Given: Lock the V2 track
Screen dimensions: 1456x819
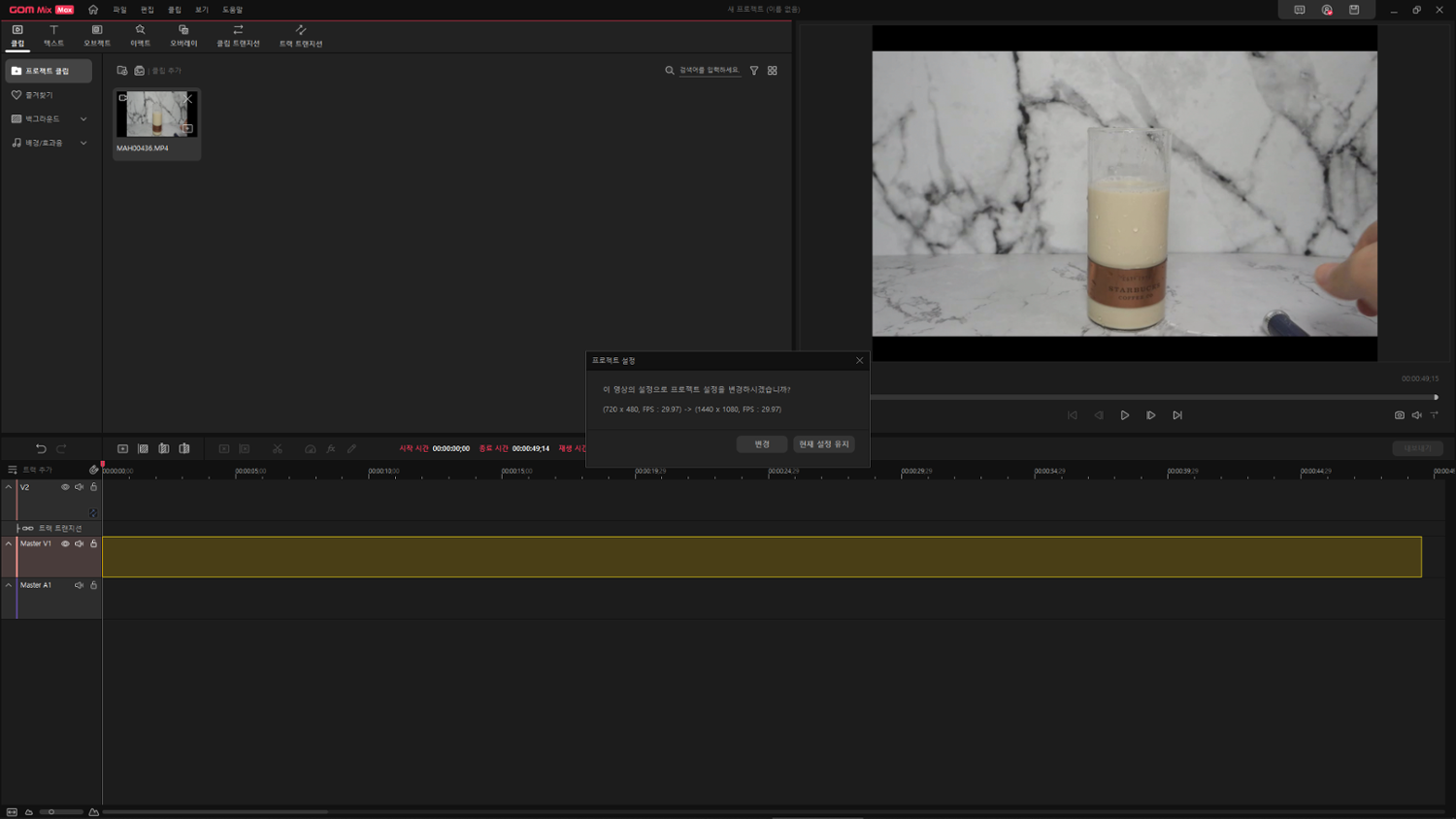Looking at the screenshot, I should pos(94,487).
